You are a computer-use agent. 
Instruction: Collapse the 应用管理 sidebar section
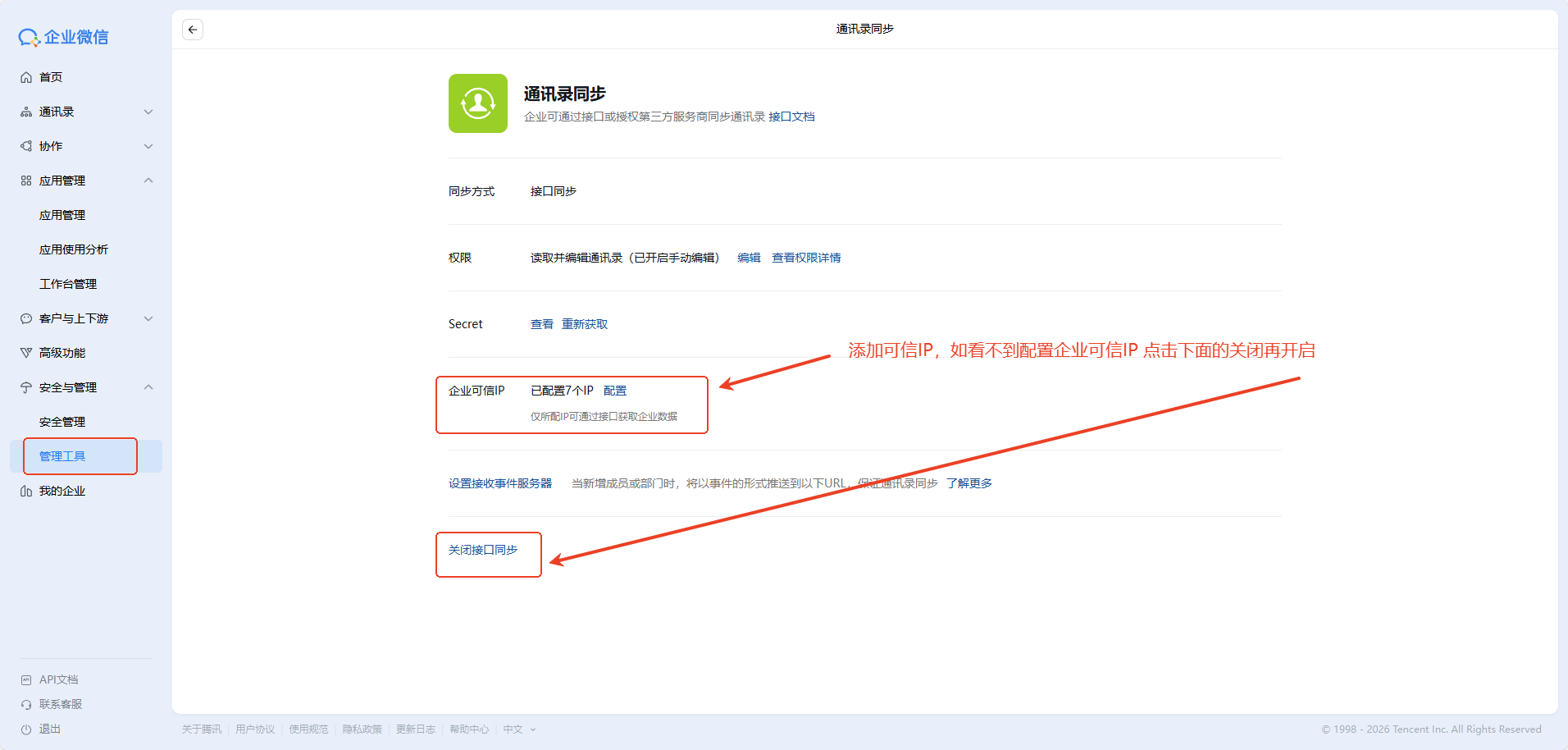148,181
